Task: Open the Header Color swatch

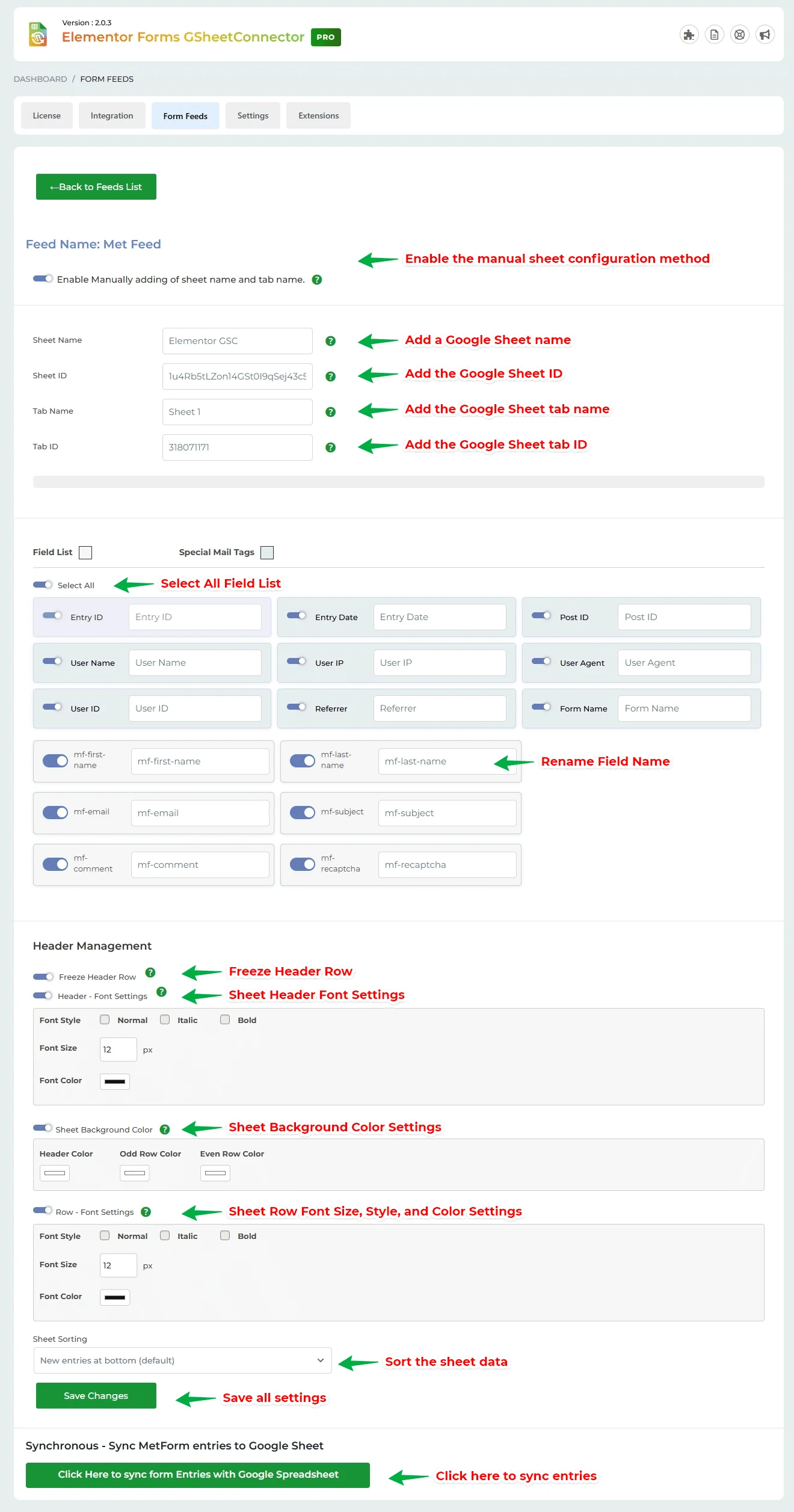Action: pos(55,1173)
